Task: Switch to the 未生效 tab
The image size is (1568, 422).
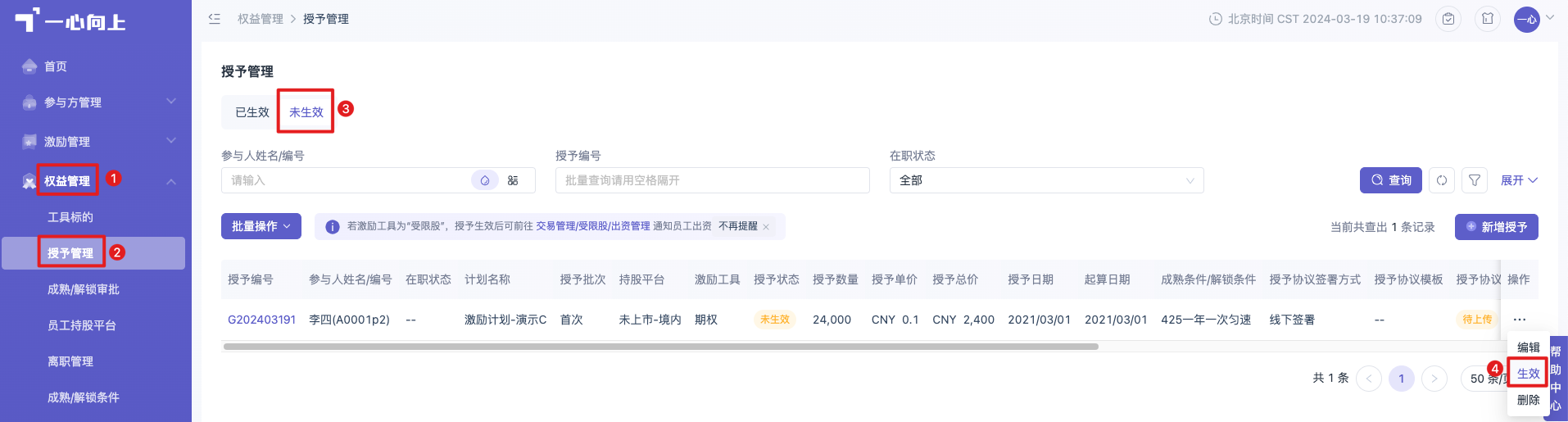Action: [306, 112]
